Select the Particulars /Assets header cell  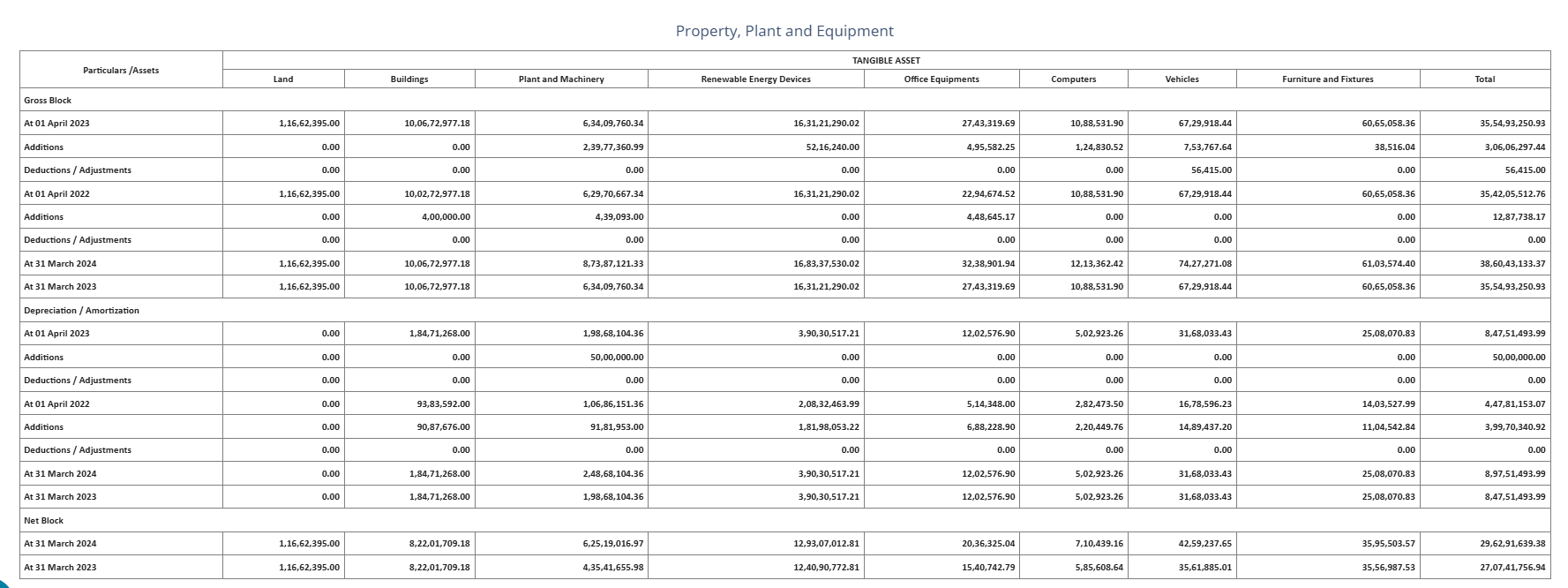(121, 70)
